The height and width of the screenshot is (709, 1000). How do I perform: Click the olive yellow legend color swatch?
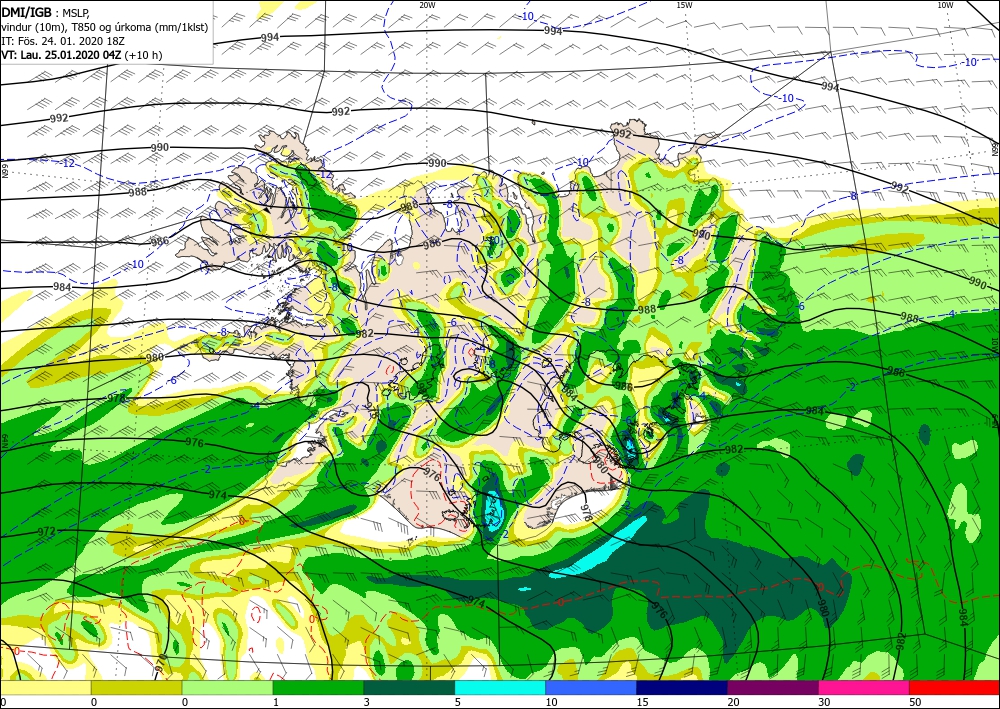136,688
